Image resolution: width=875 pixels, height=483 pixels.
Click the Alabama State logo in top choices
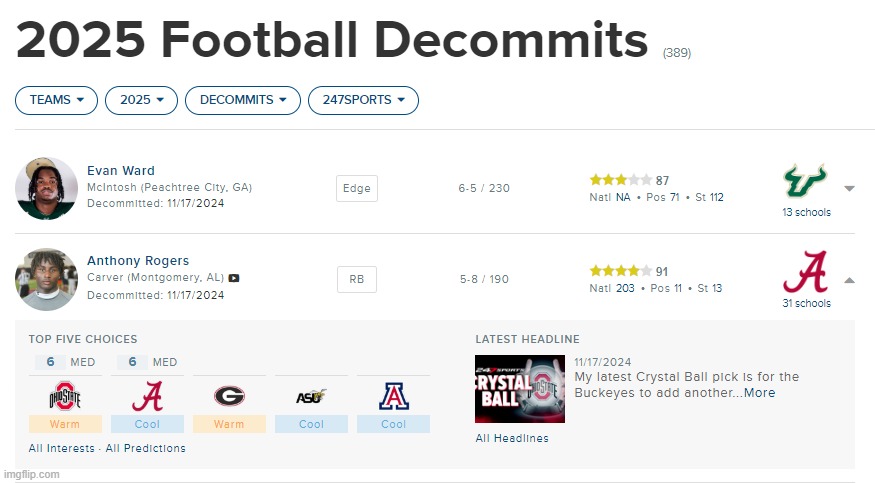[x=311, y=397]
